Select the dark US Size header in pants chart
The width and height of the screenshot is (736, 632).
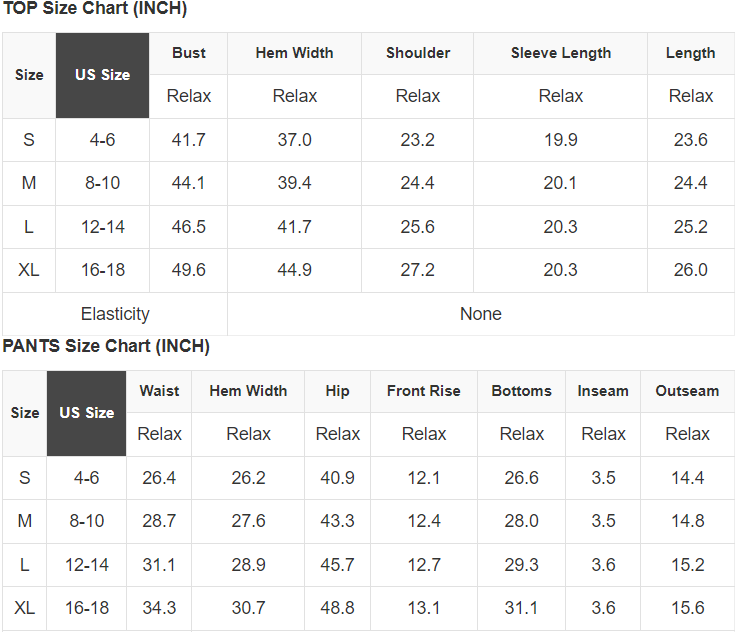point(86,413)
